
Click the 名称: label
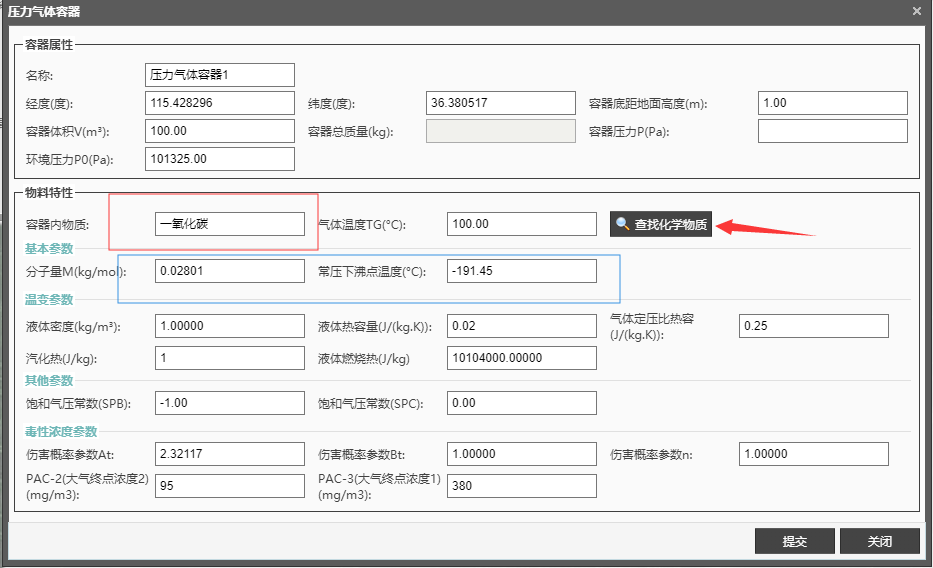point(39,76)
